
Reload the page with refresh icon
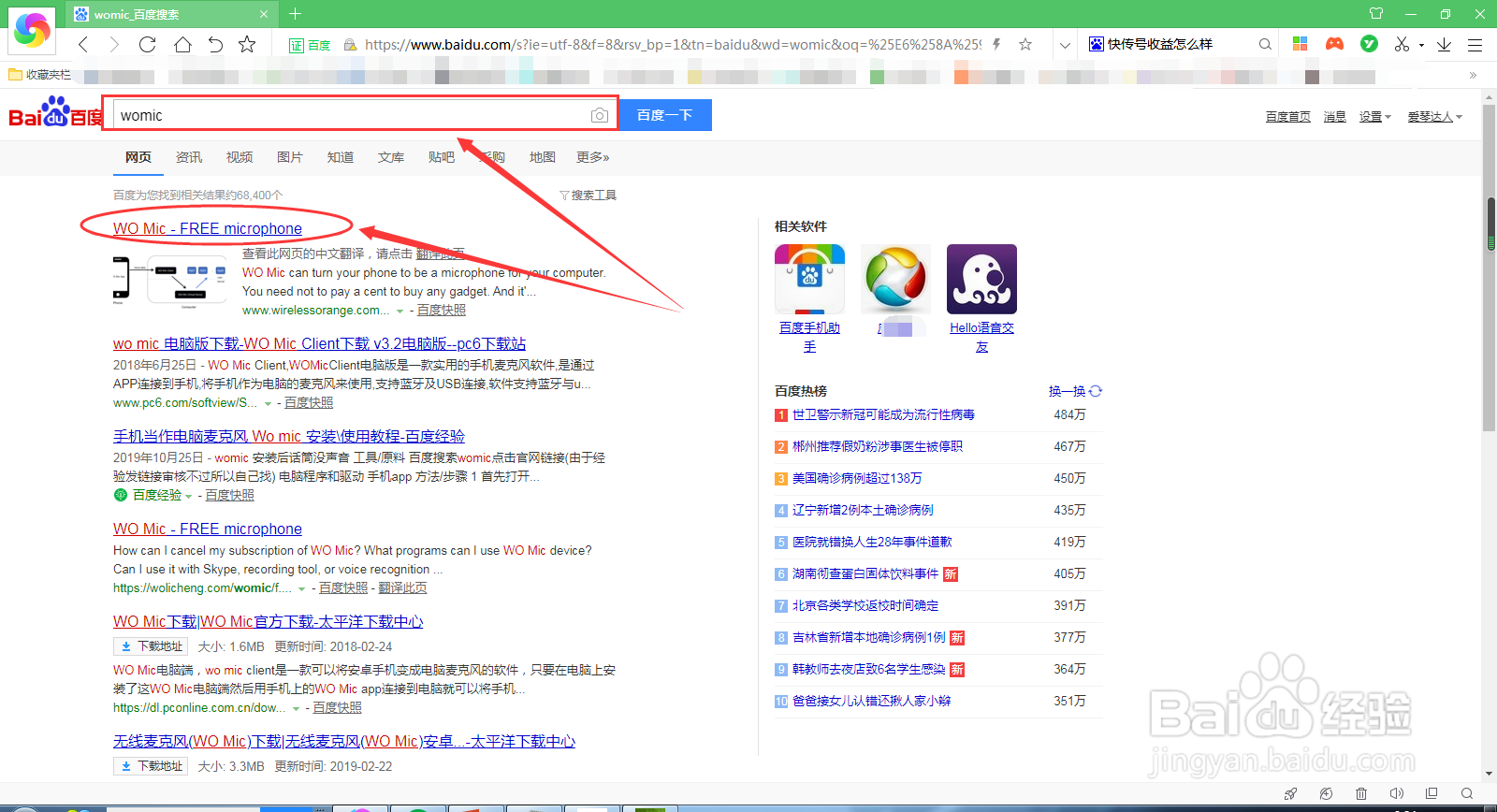click(147, 44)
